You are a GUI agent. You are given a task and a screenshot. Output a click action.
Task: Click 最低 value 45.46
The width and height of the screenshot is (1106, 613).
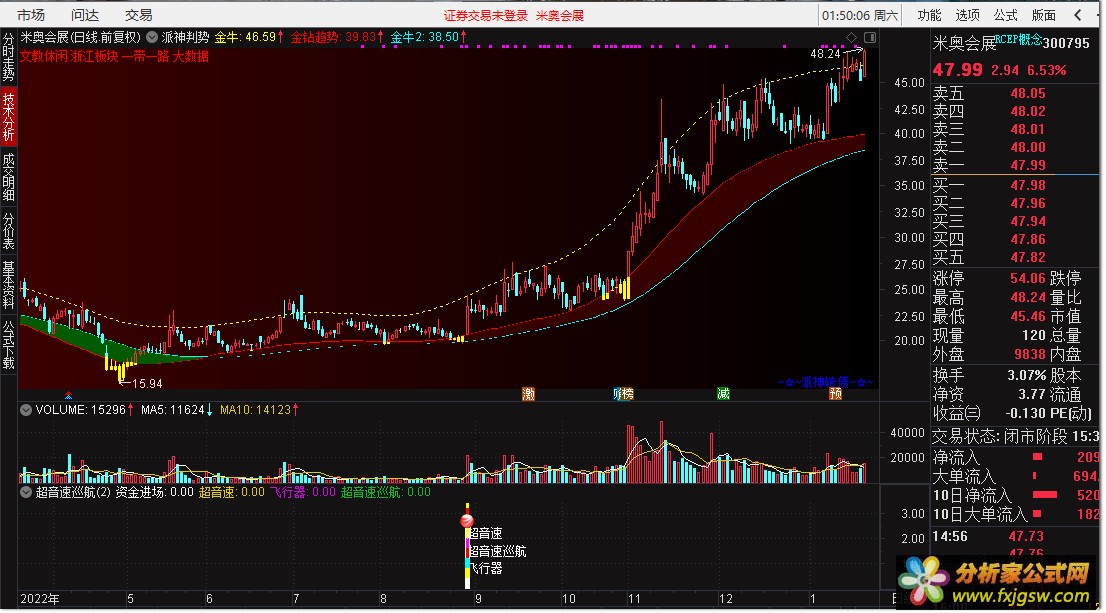click(1028, 317)
